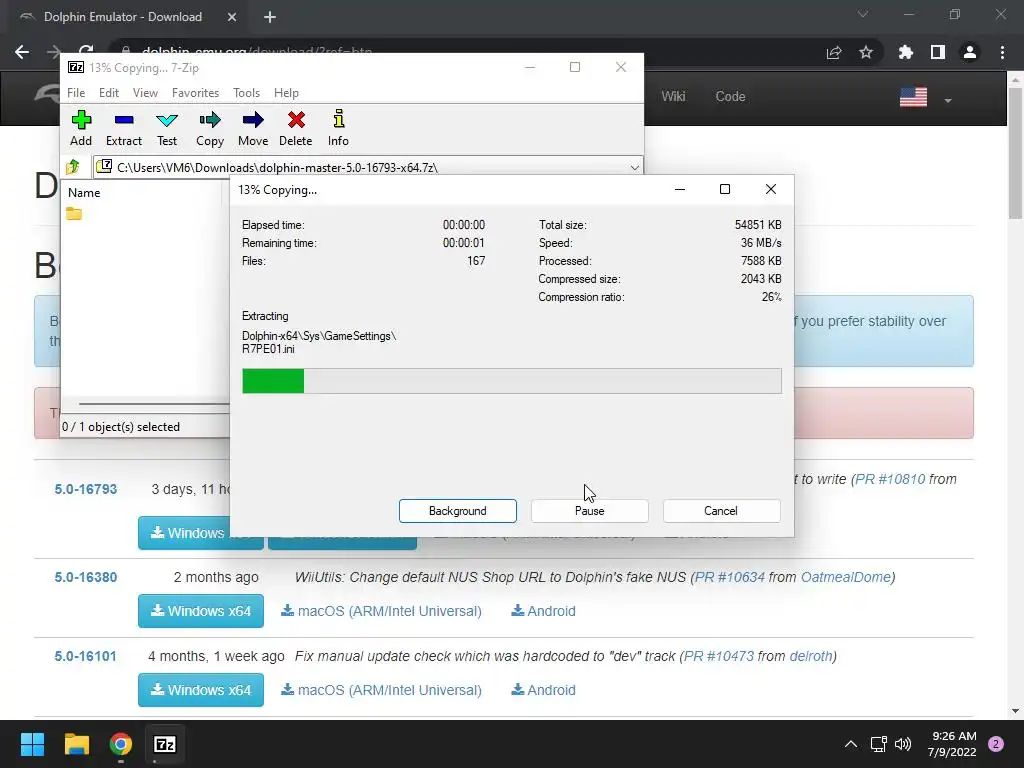
Task: Go back in Chrome browser
Action: click(22, 52)
